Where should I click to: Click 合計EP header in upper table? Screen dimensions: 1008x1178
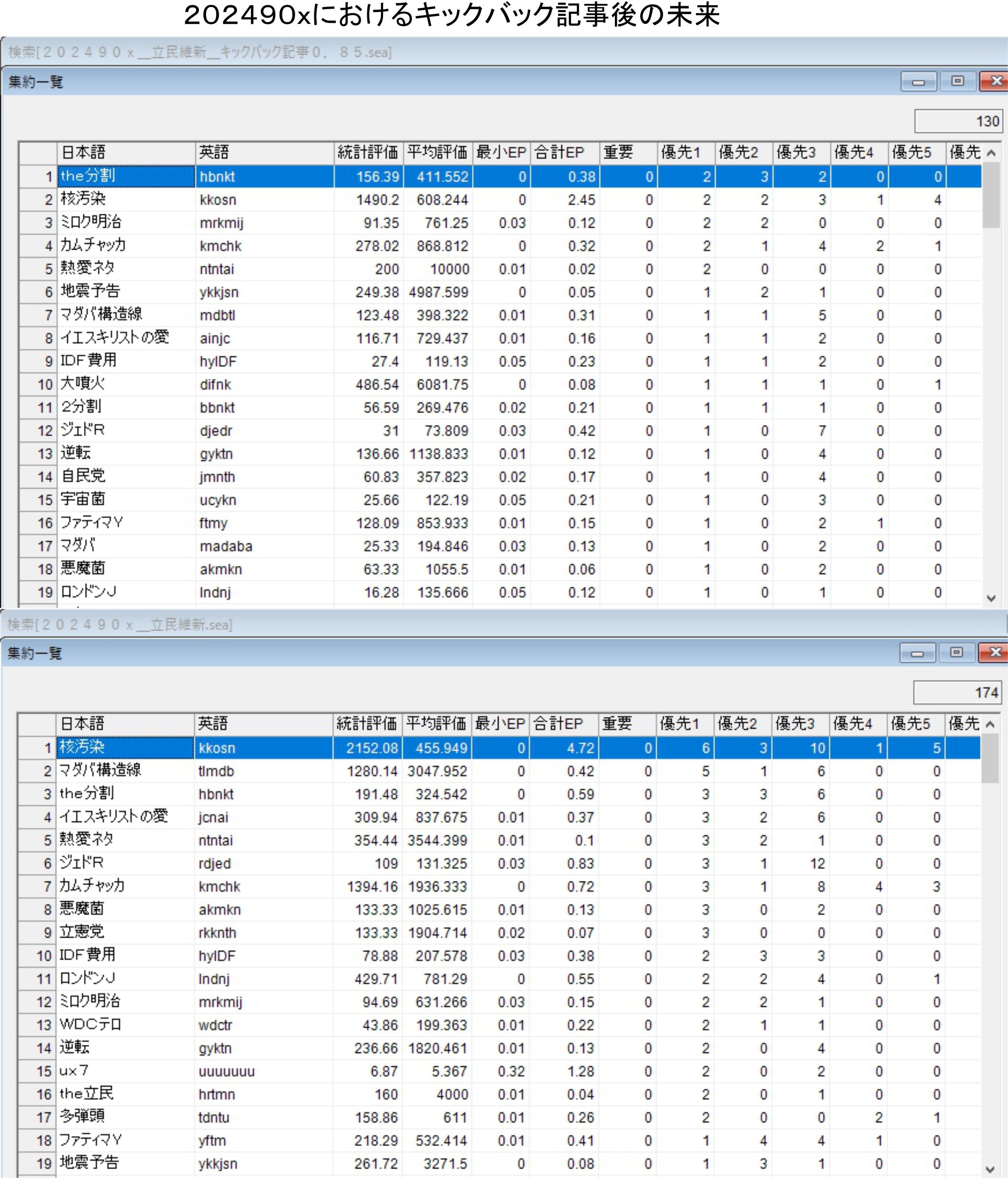point(565,152)
